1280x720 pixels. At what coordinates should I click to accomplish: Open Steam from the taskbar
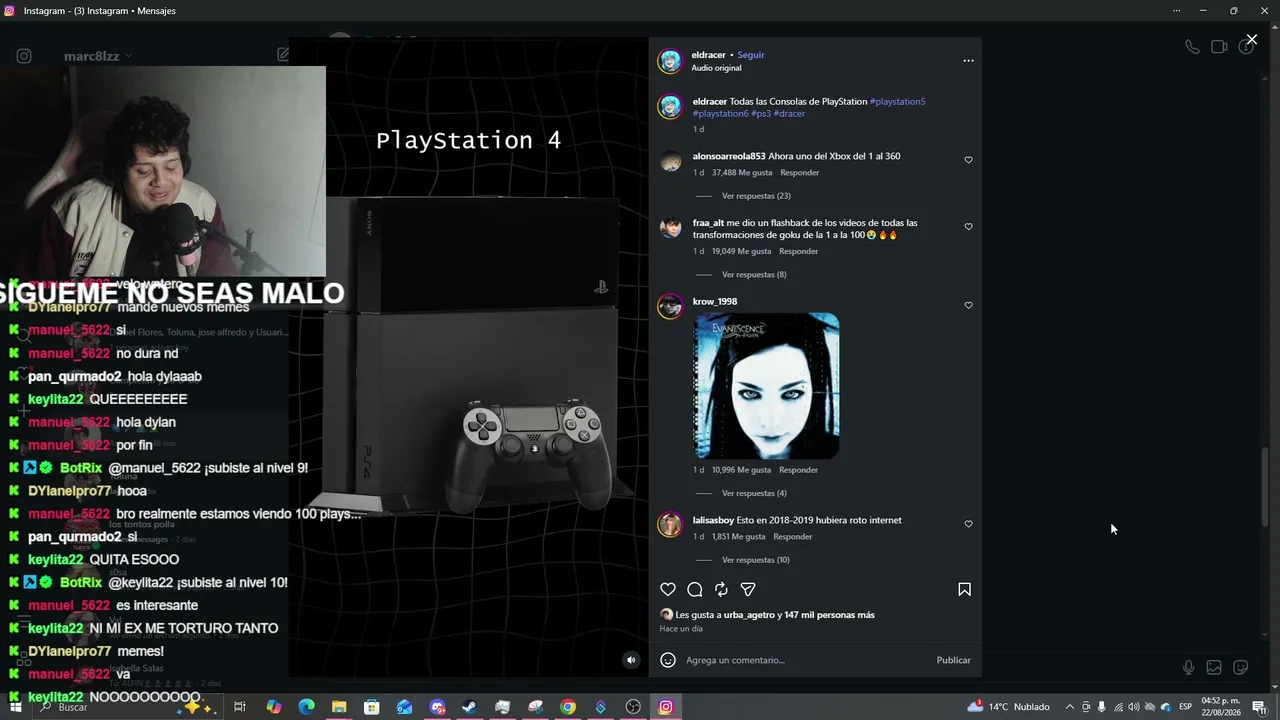469,707
